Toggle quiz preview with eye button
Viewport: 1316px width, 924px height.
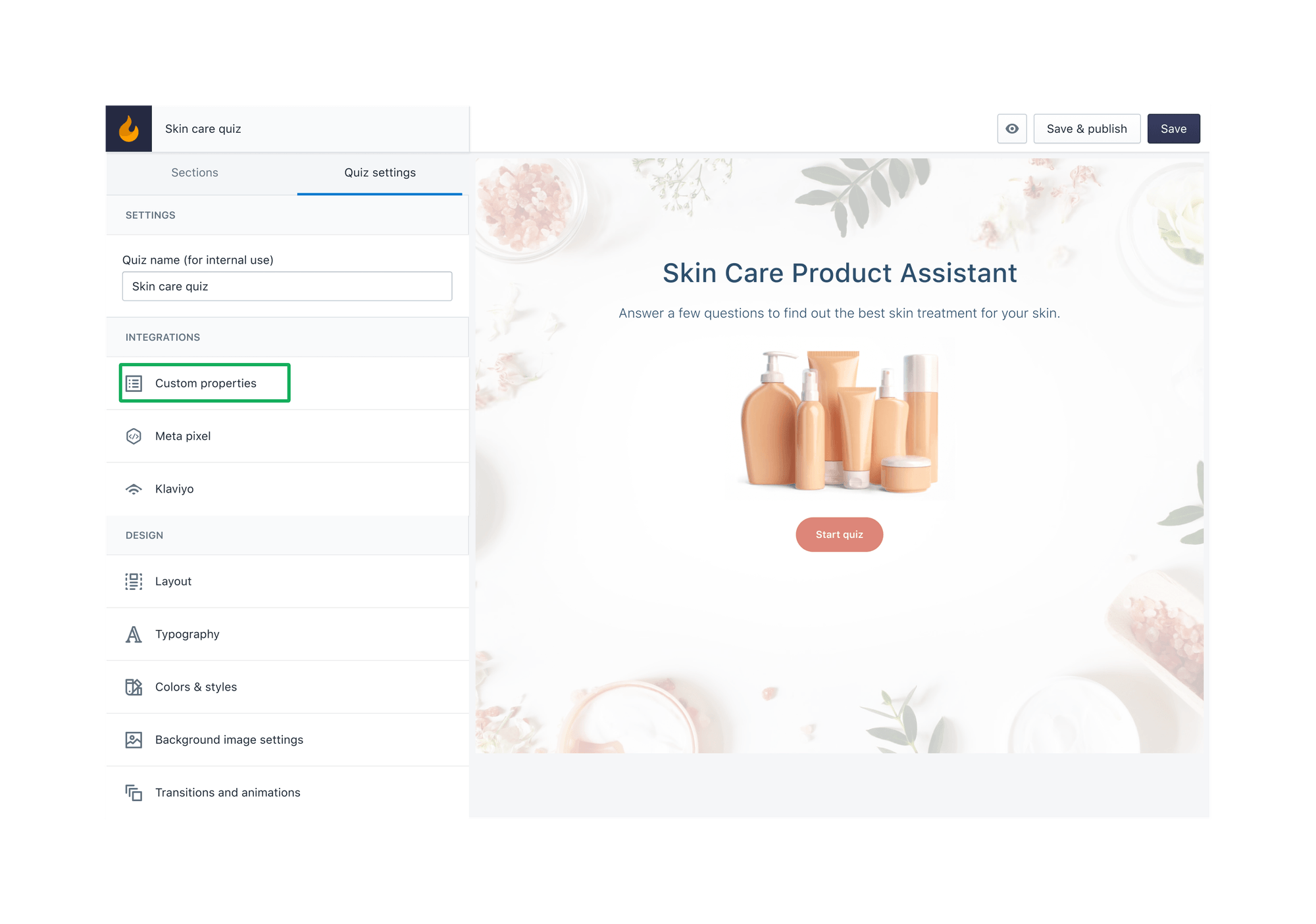click(x=1011, y=129)
